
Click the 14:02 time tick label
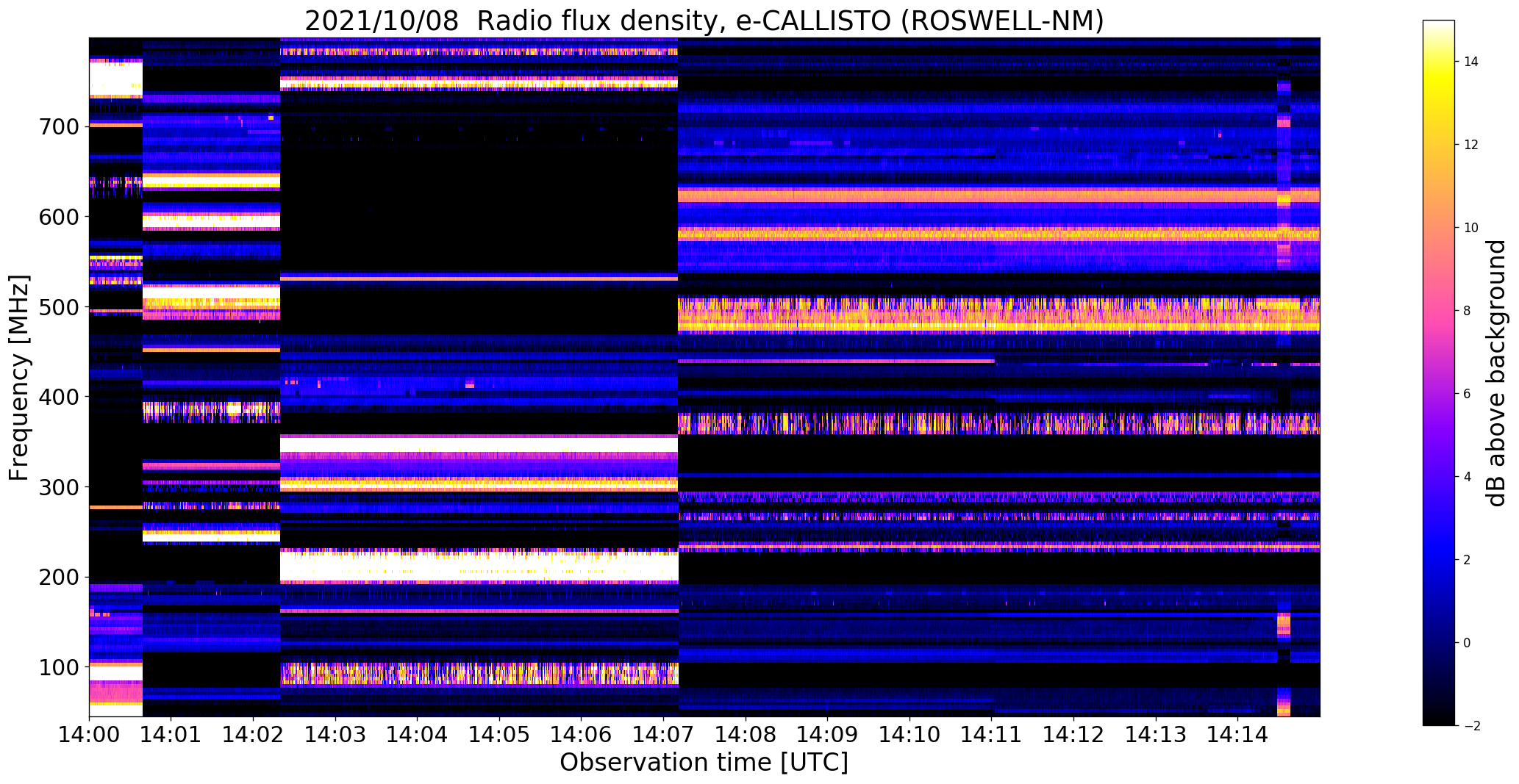[x=253, y=733]
